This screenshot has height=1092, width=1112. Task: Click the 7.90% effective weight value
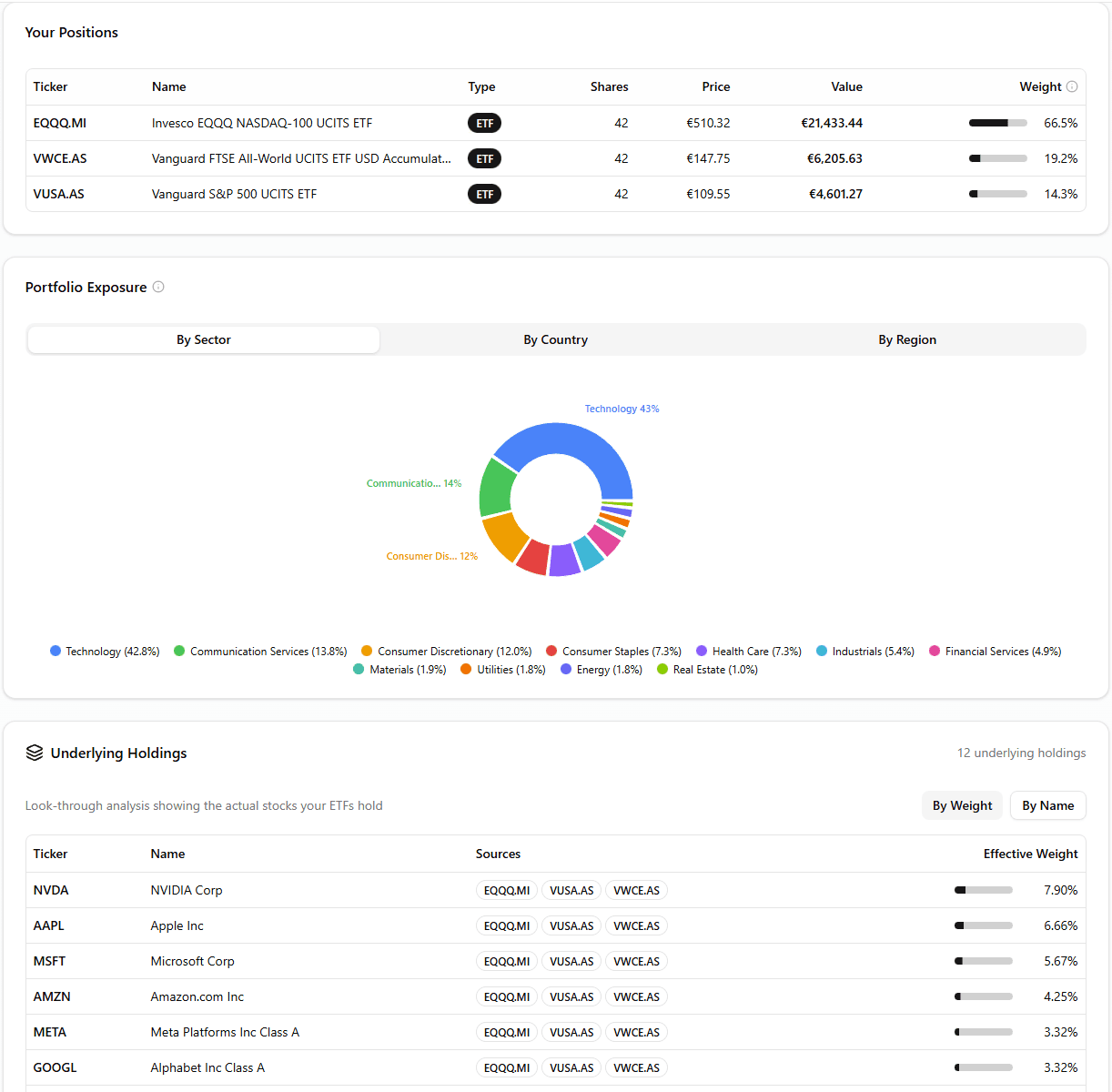[1061, 890]
